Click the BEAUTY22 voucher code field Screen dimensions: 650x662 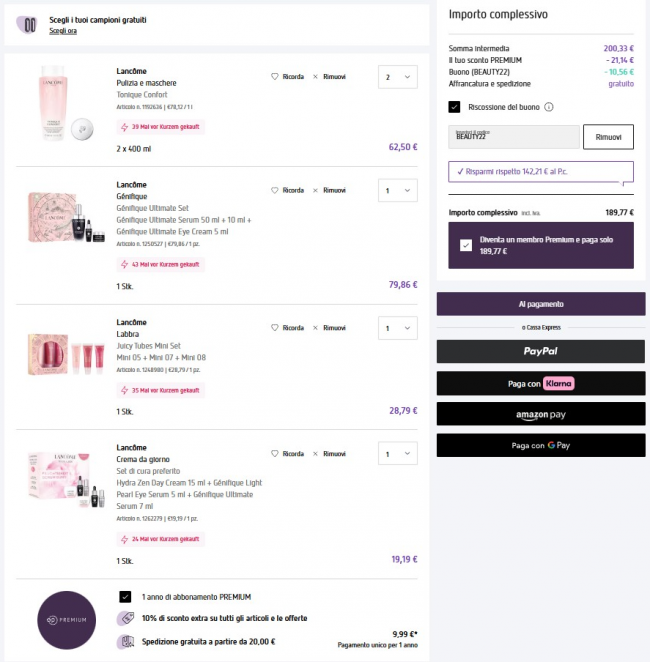[514, 137]
